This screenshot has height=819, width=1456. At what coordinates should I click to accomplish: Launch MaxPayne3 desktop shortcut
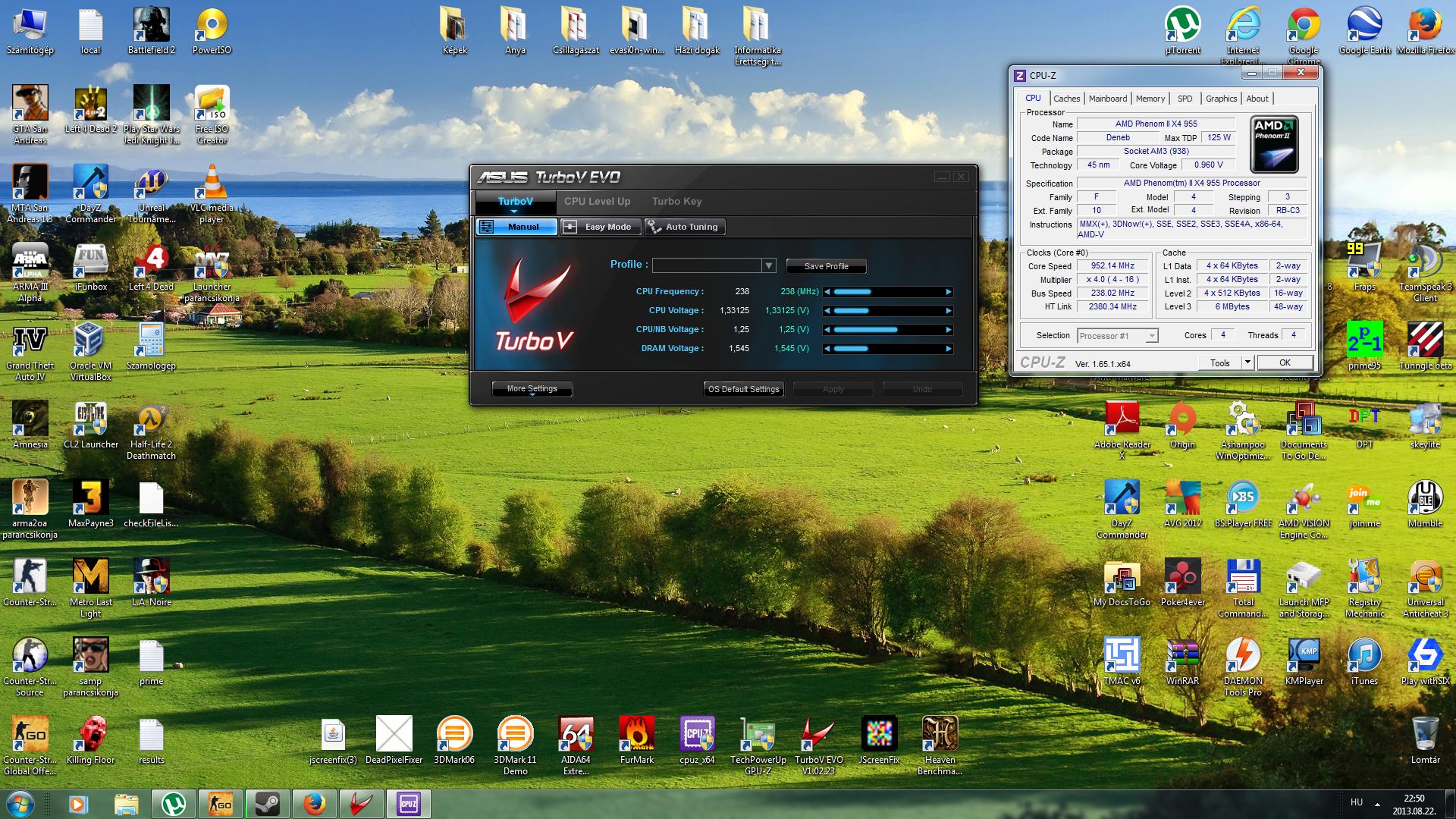pos(91,504)
